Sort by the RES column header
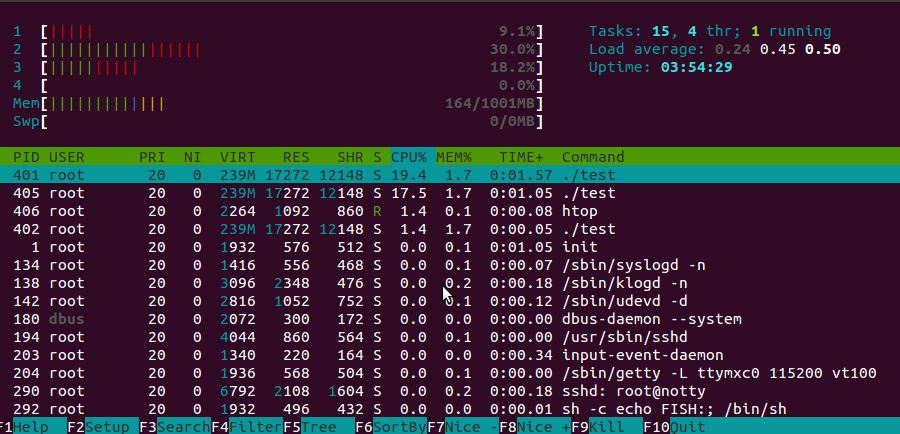 (296, 157)
